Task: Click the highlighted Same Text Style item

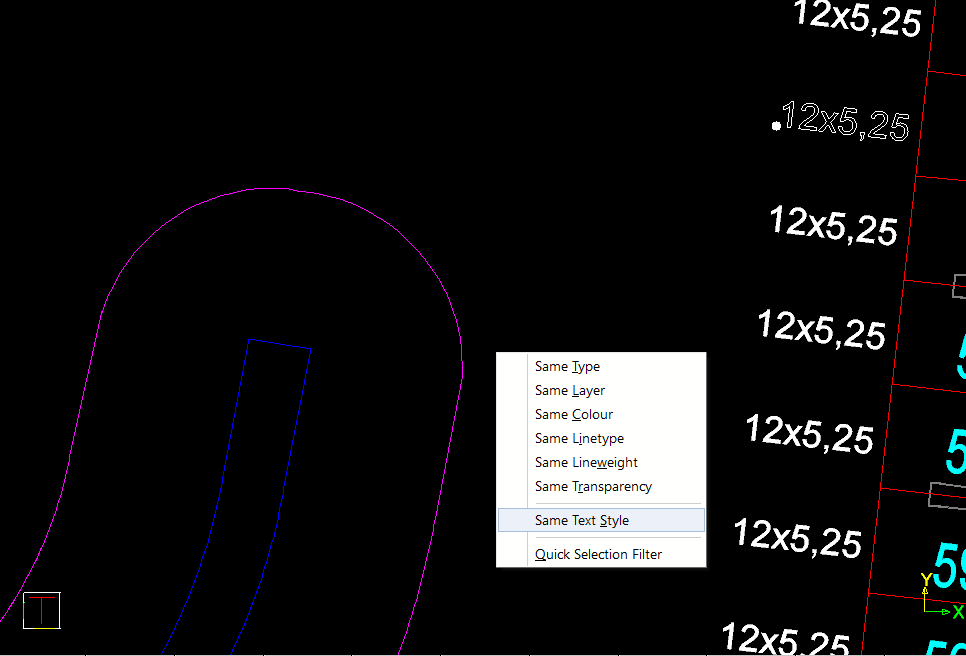Action: point(581,521)
